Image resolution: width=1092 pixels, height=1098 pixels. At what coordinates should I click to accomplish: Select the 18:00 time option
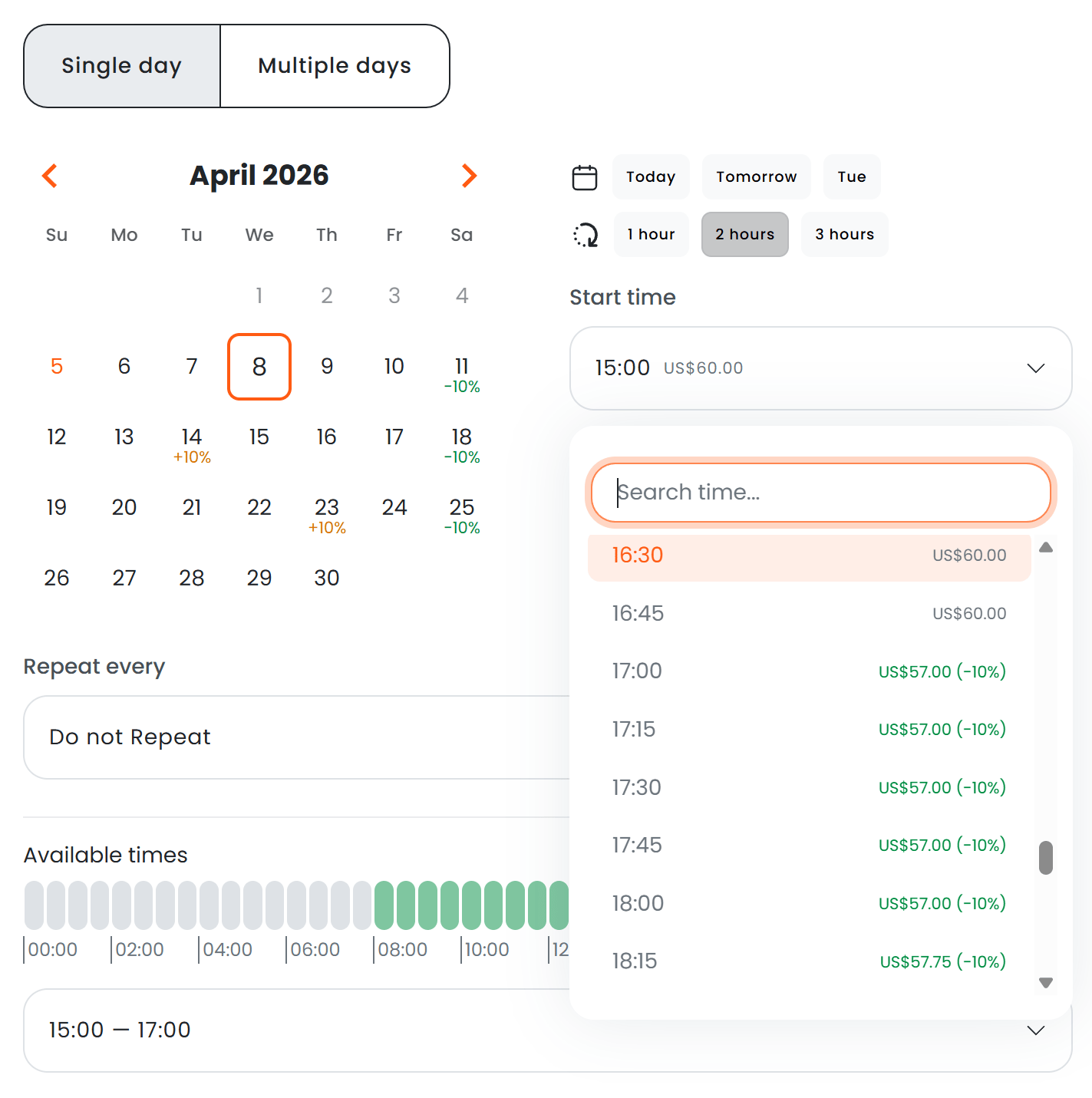(x=809, y=903)
